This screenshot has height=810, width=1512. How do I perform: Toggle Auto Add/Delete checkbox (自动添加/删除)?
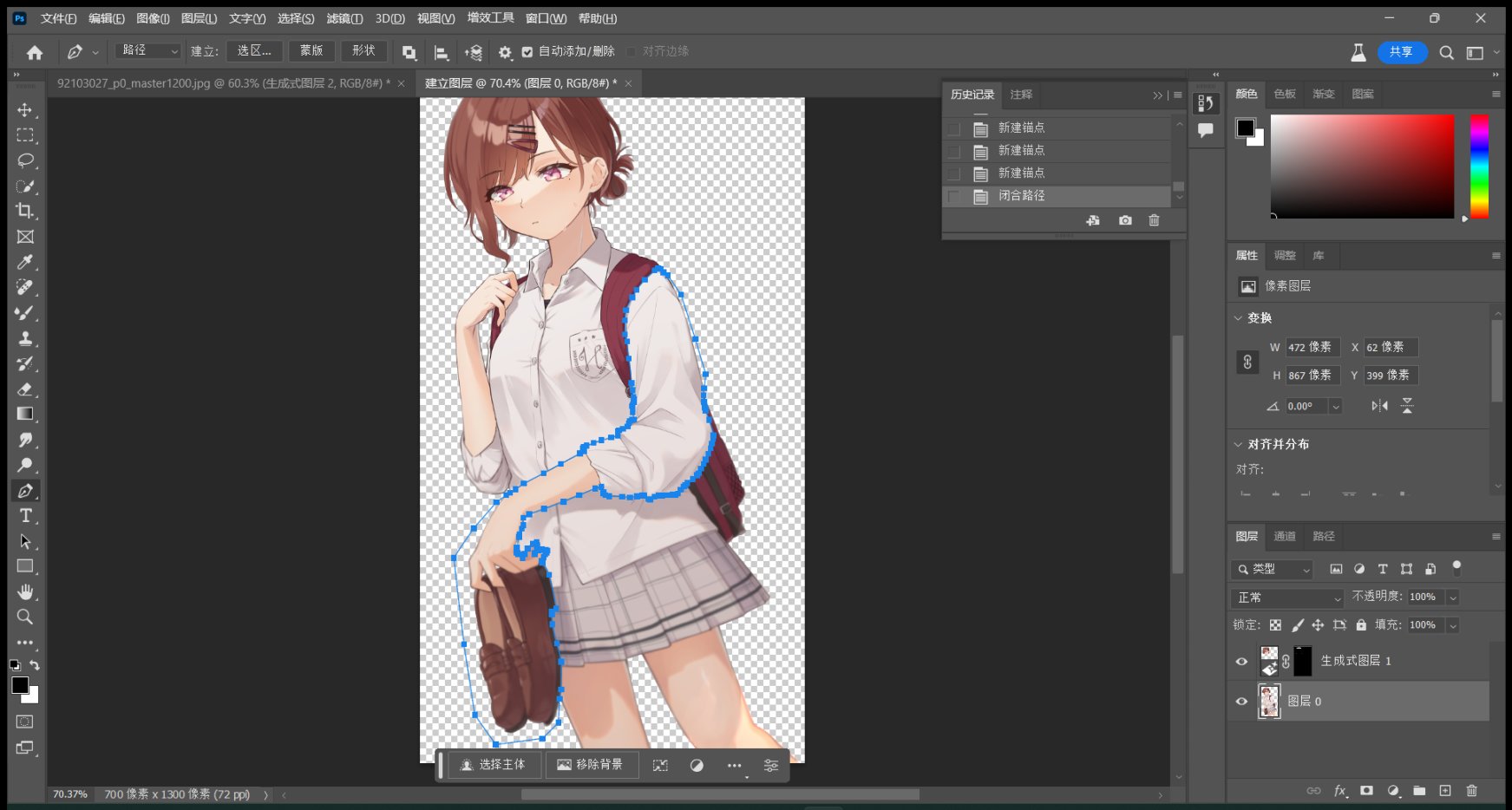[527, 52]
